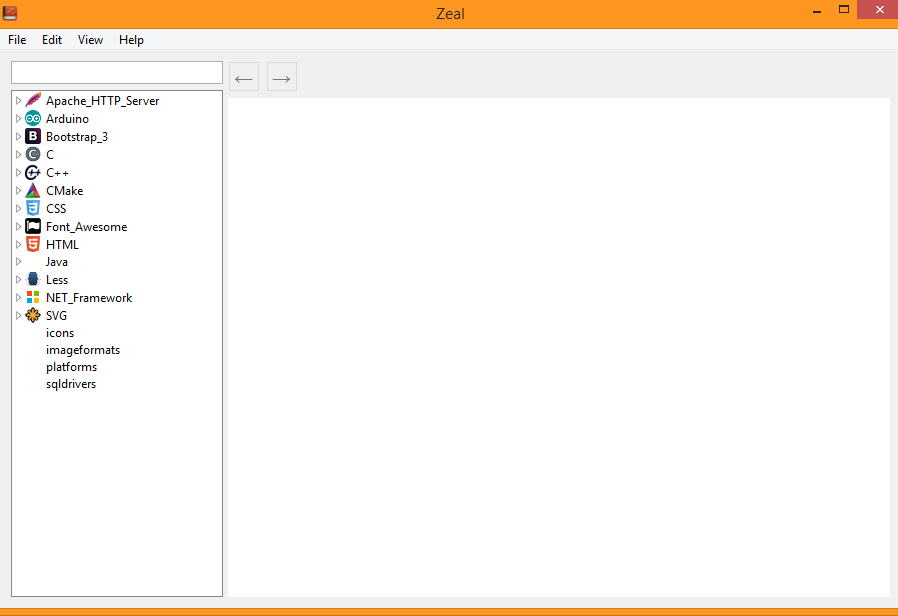Click the Apache feather icon
This screenshot has width=898, height=616.
tap(33, 100)
